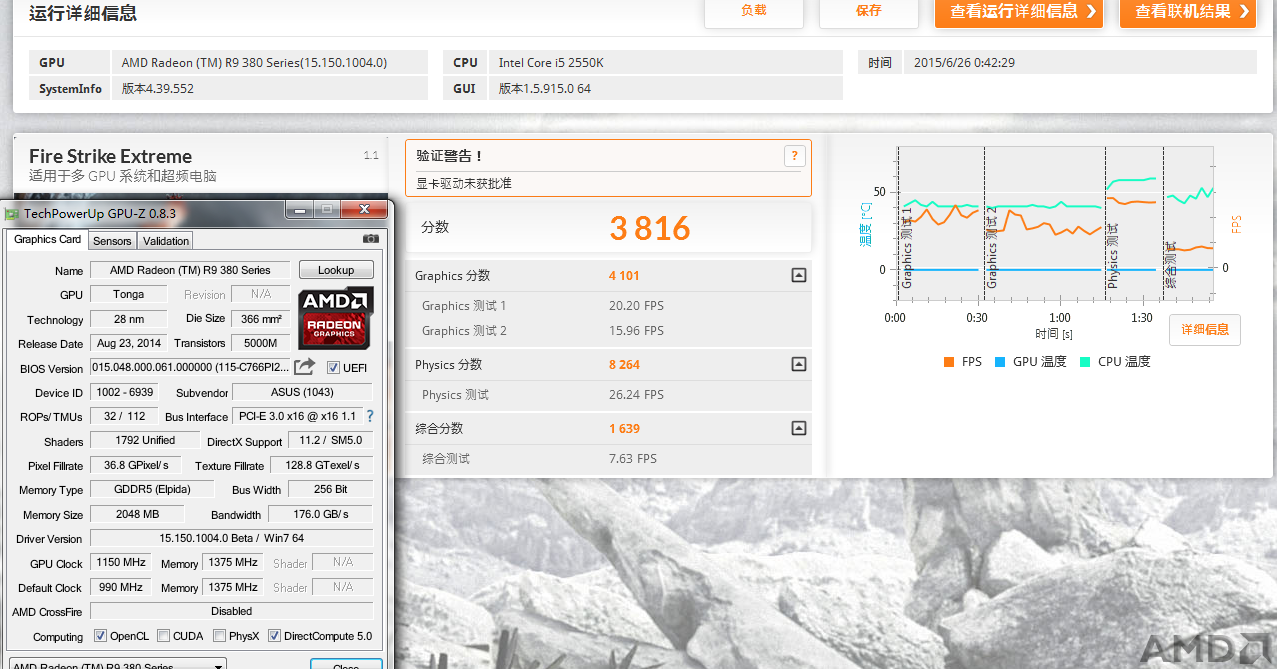Collapse the 综合分数 section

point(798,428)
